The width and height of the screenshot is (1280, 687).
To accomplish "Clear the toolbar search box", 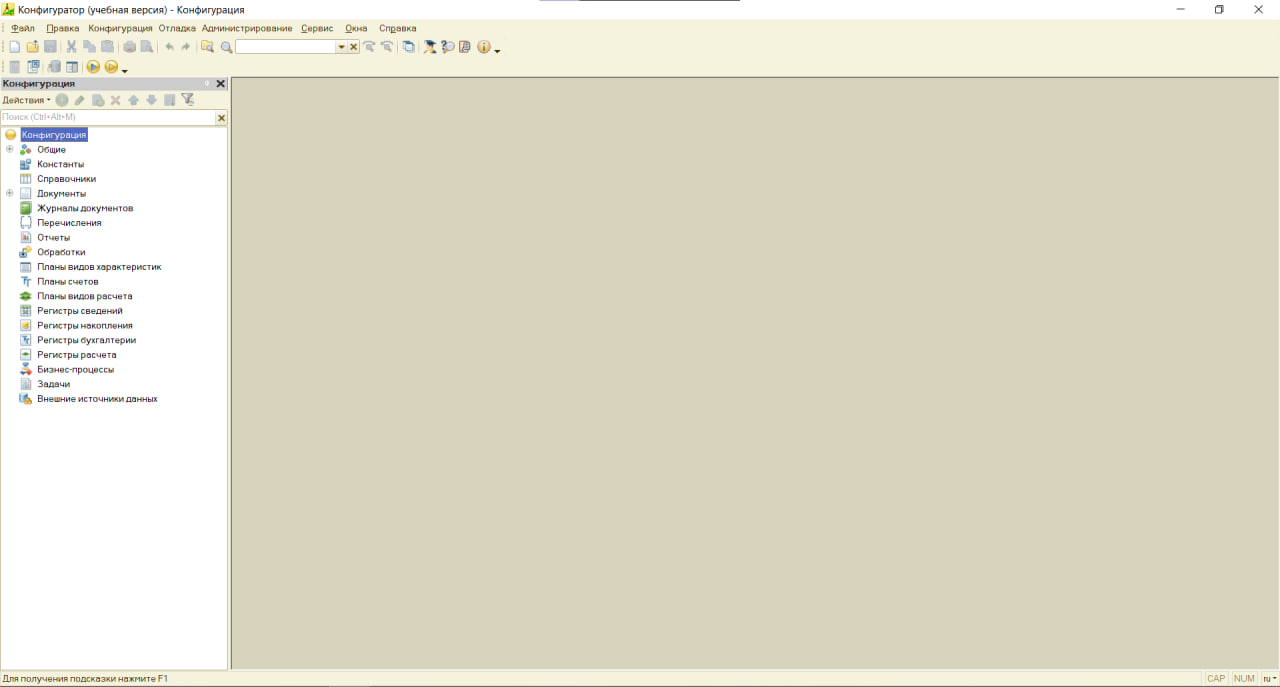I will 354,47.
